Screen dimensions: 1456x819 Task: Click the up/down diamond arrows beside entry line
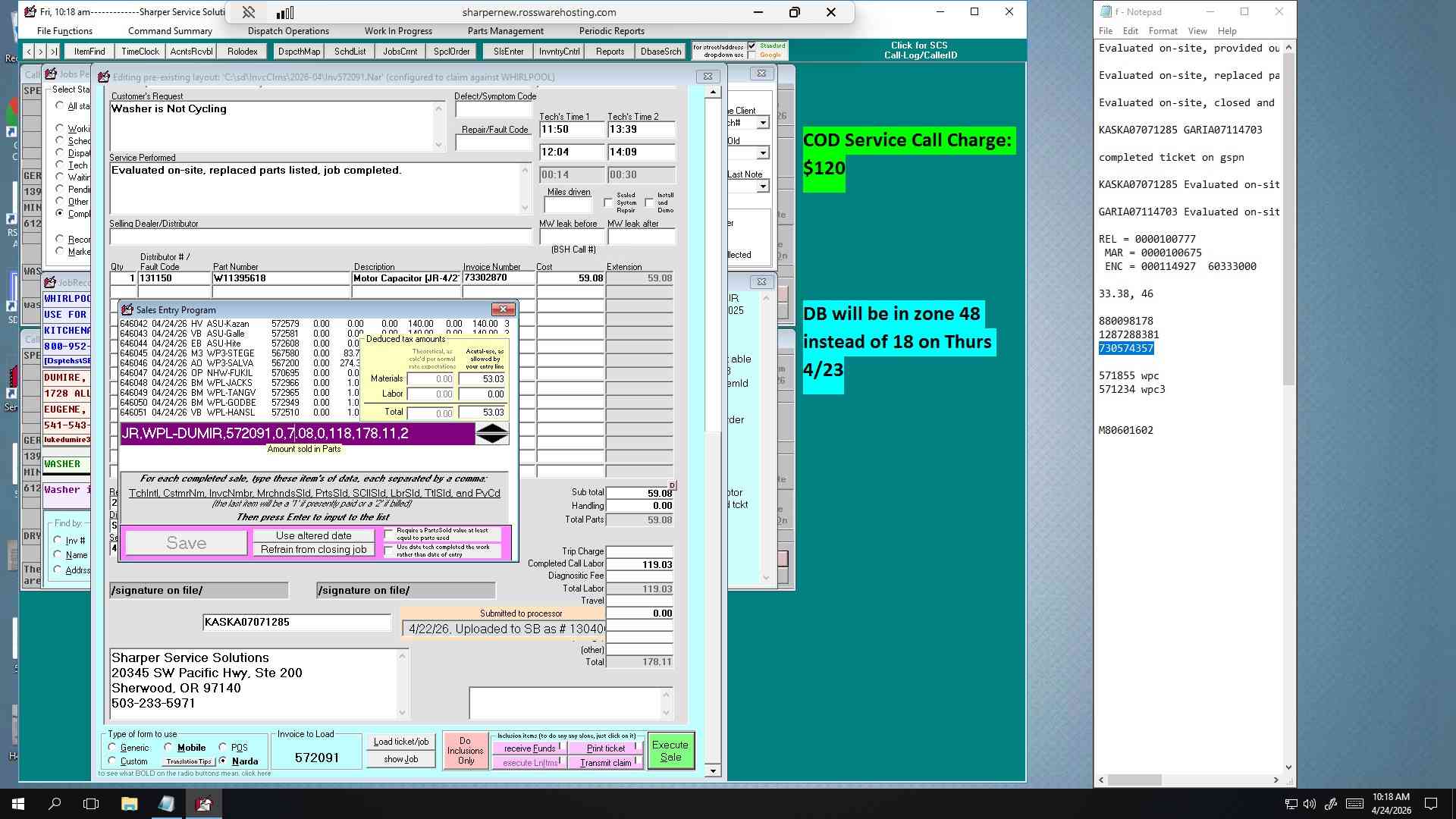click(492, 434)
